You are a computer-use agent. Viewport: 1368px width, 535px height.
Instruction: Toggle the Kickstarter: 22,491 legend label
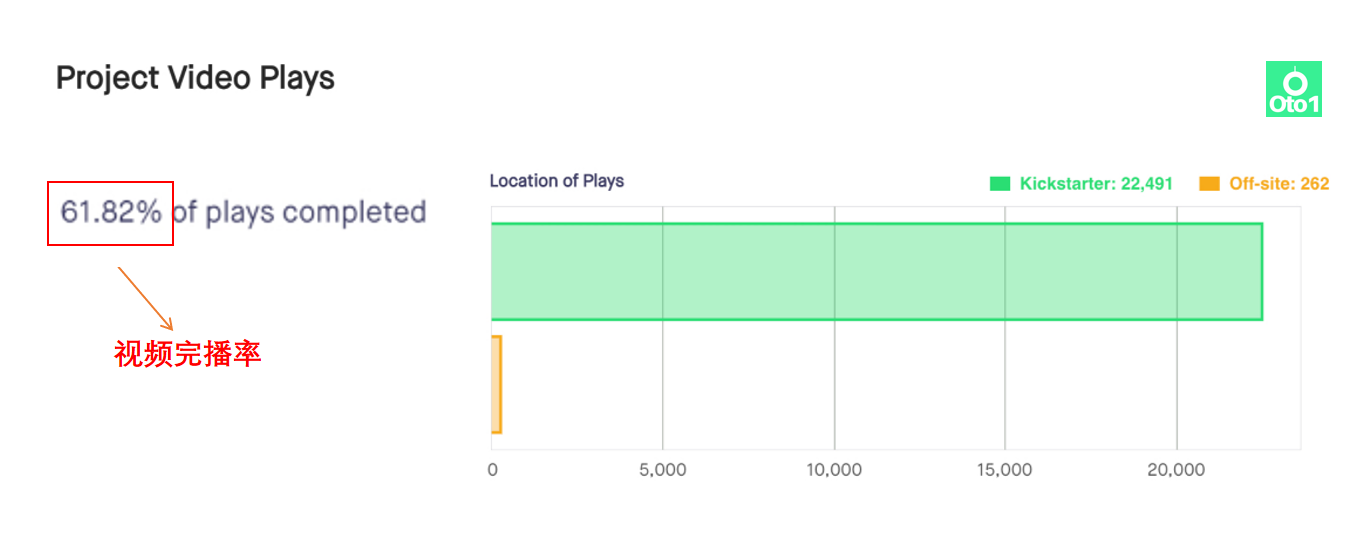(1096, 184)
